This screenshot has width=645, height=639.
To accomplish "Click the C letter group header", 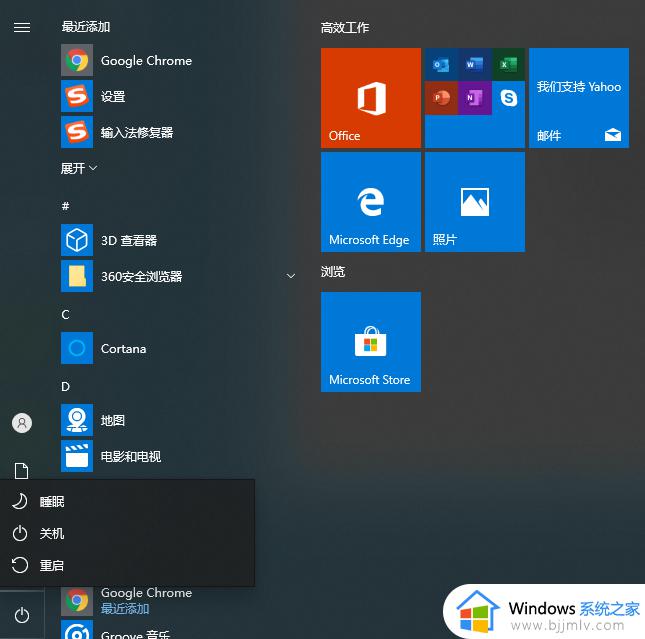I will 65,314.
